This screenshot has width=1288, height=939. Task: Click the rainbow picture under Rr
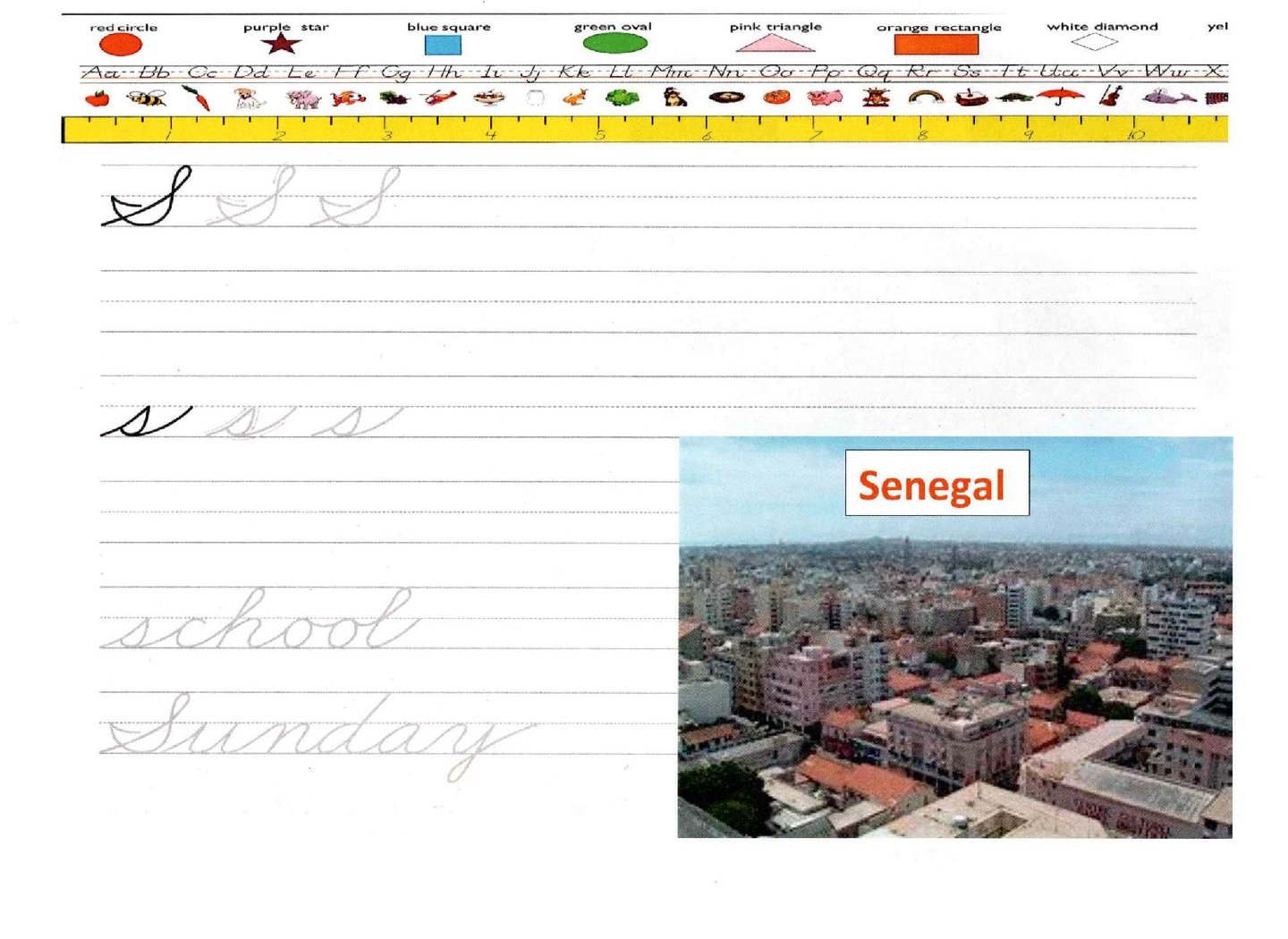[926, 97]
